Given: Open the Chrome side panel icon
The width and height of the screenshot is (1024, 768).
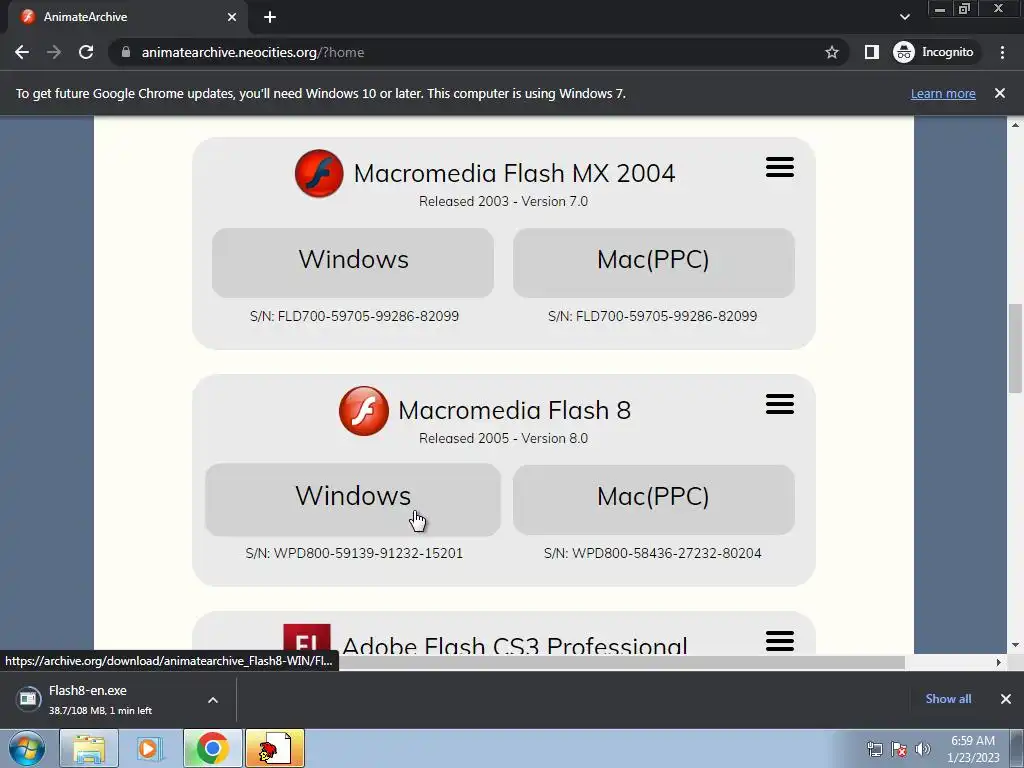Looking at the screenshot, I should pos(872,52).
